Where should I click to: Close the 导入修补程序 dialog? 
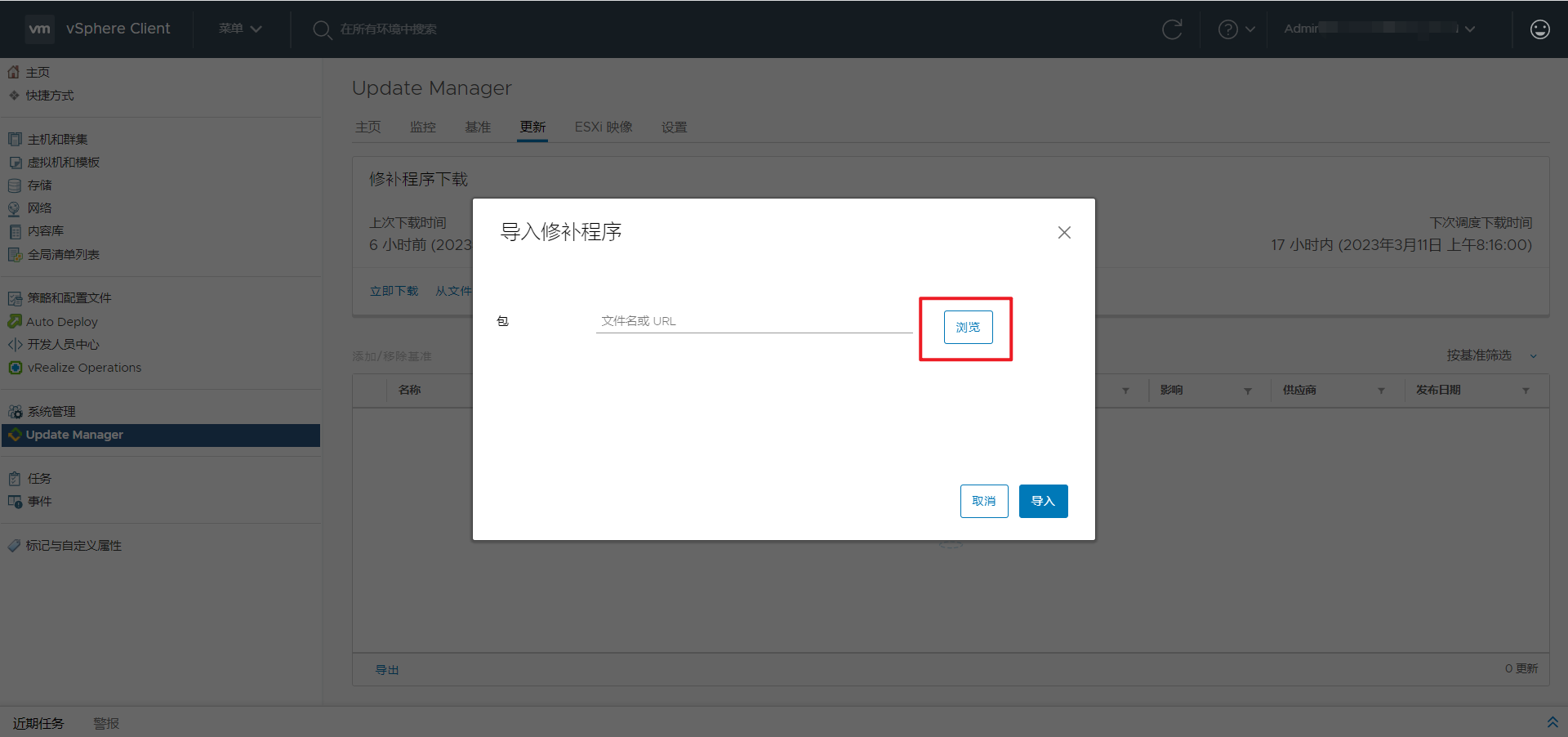point(1064,233)
